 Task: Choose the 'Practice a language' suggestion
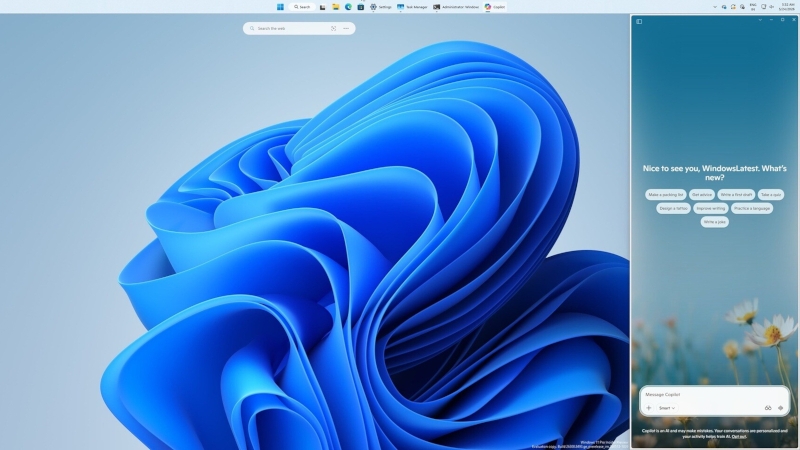752,208
